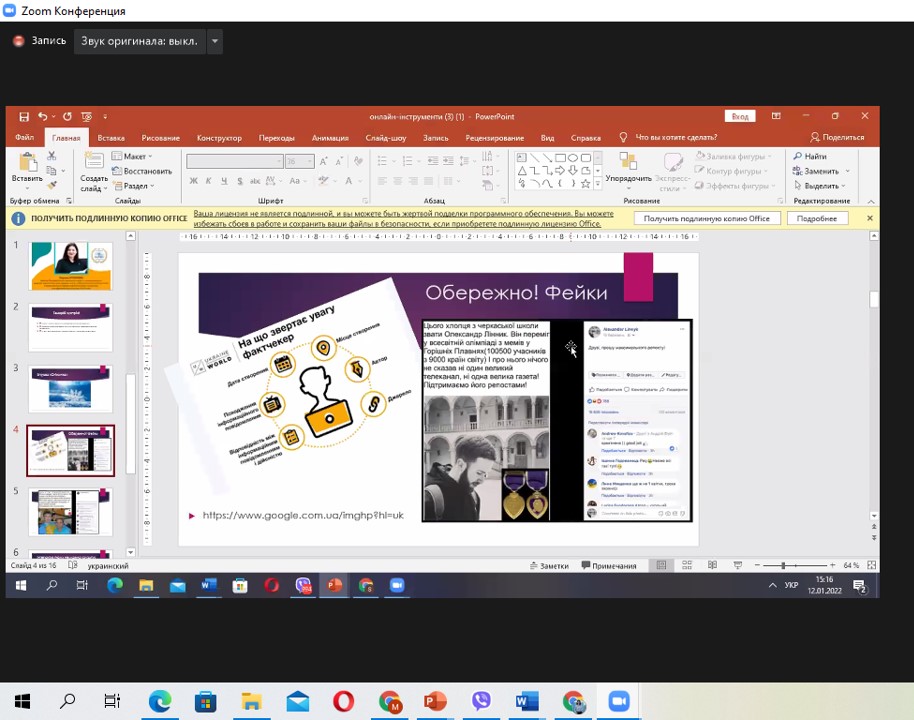Image resolution: width=914 pixels, height=720 pixels.
Task: Click the zoom slider in PowerPoint's status bar
Action: point(783,566)
